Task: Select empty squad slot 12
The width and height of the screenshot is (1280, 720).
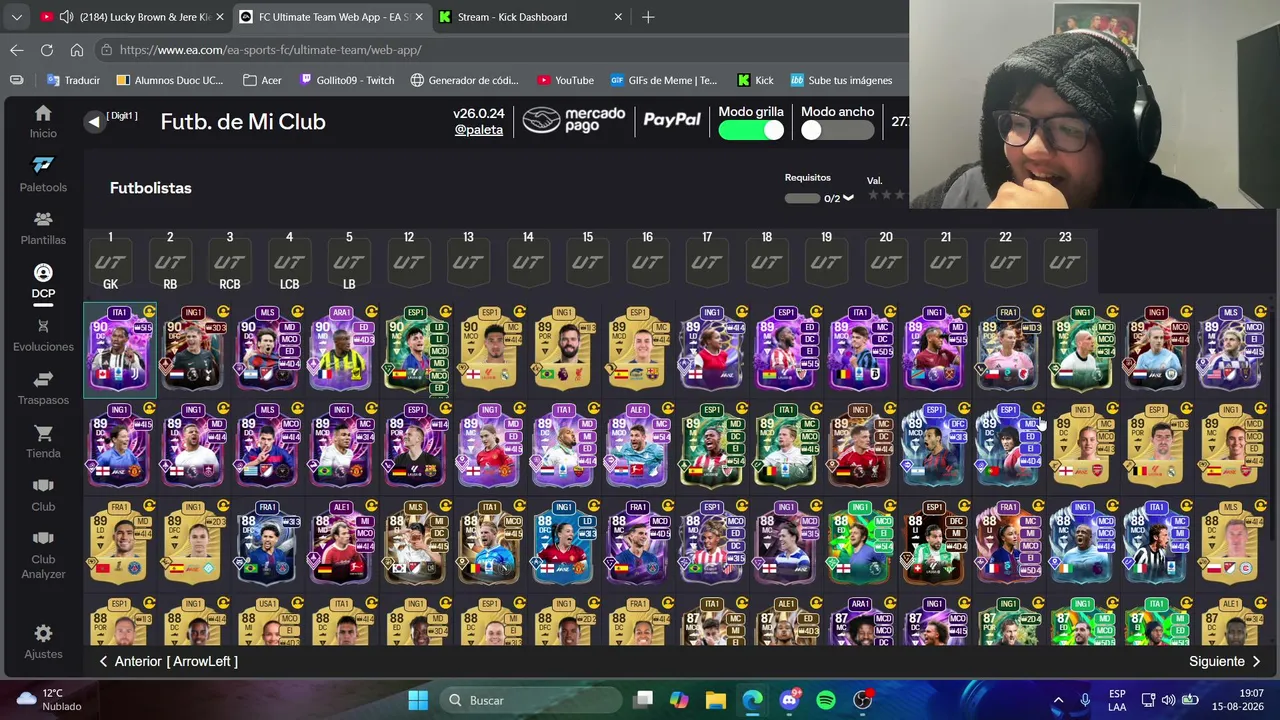Action: [409, 262]
